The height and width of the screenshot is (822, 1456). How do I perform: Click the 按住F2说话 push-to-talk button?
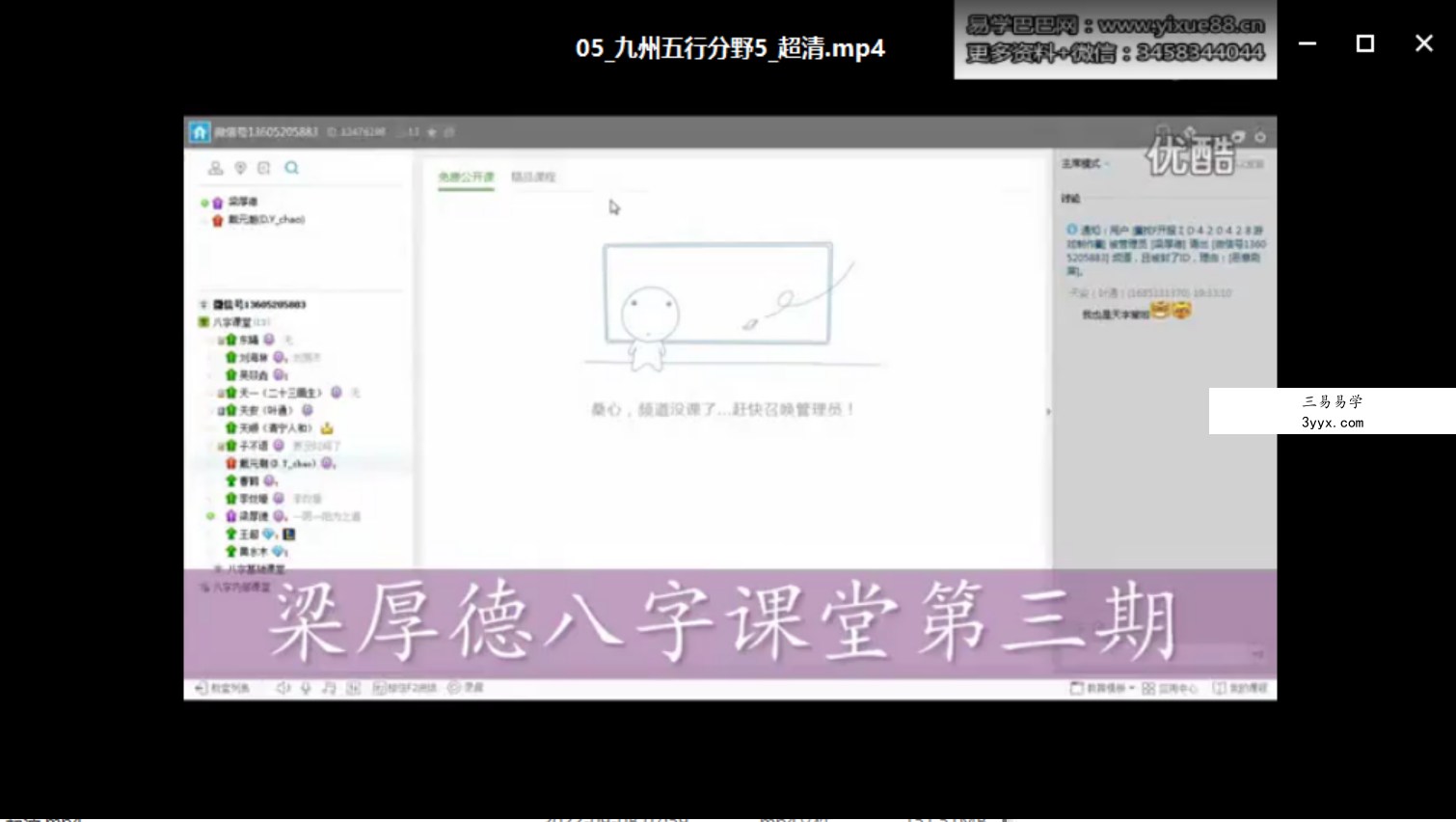click(404, 688)
